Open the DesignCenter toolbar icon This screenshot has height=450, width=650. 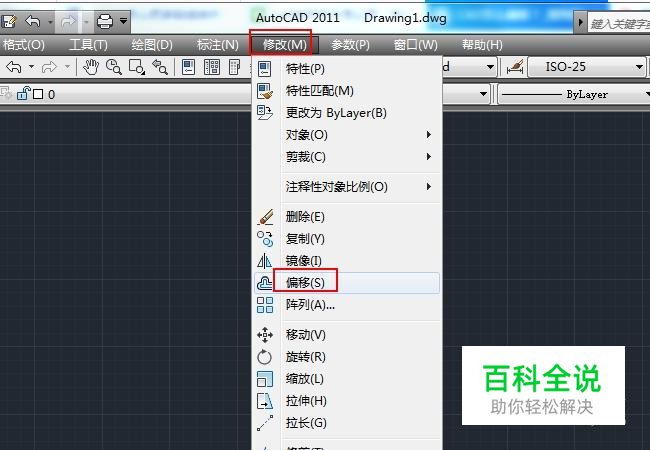(x=212, y=67)
